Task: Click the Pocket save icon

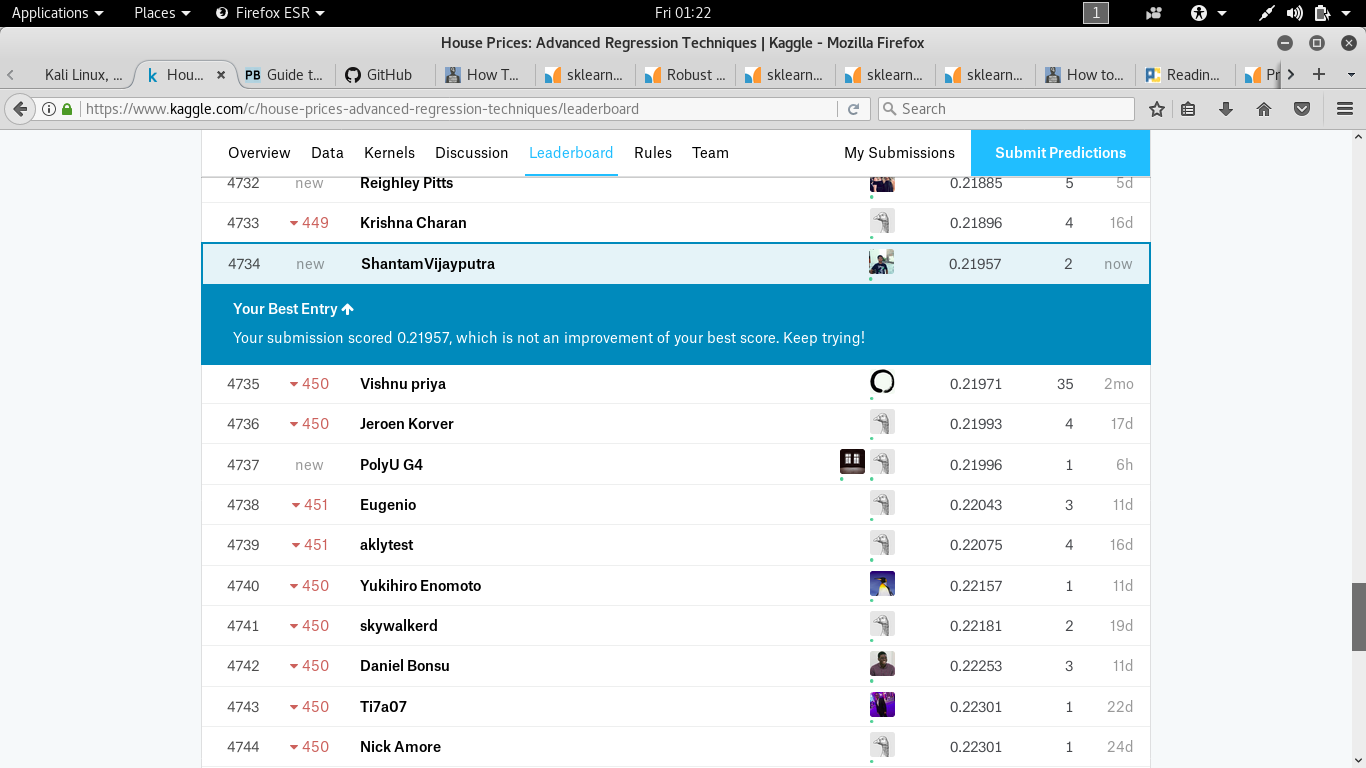Action: 1302,109
